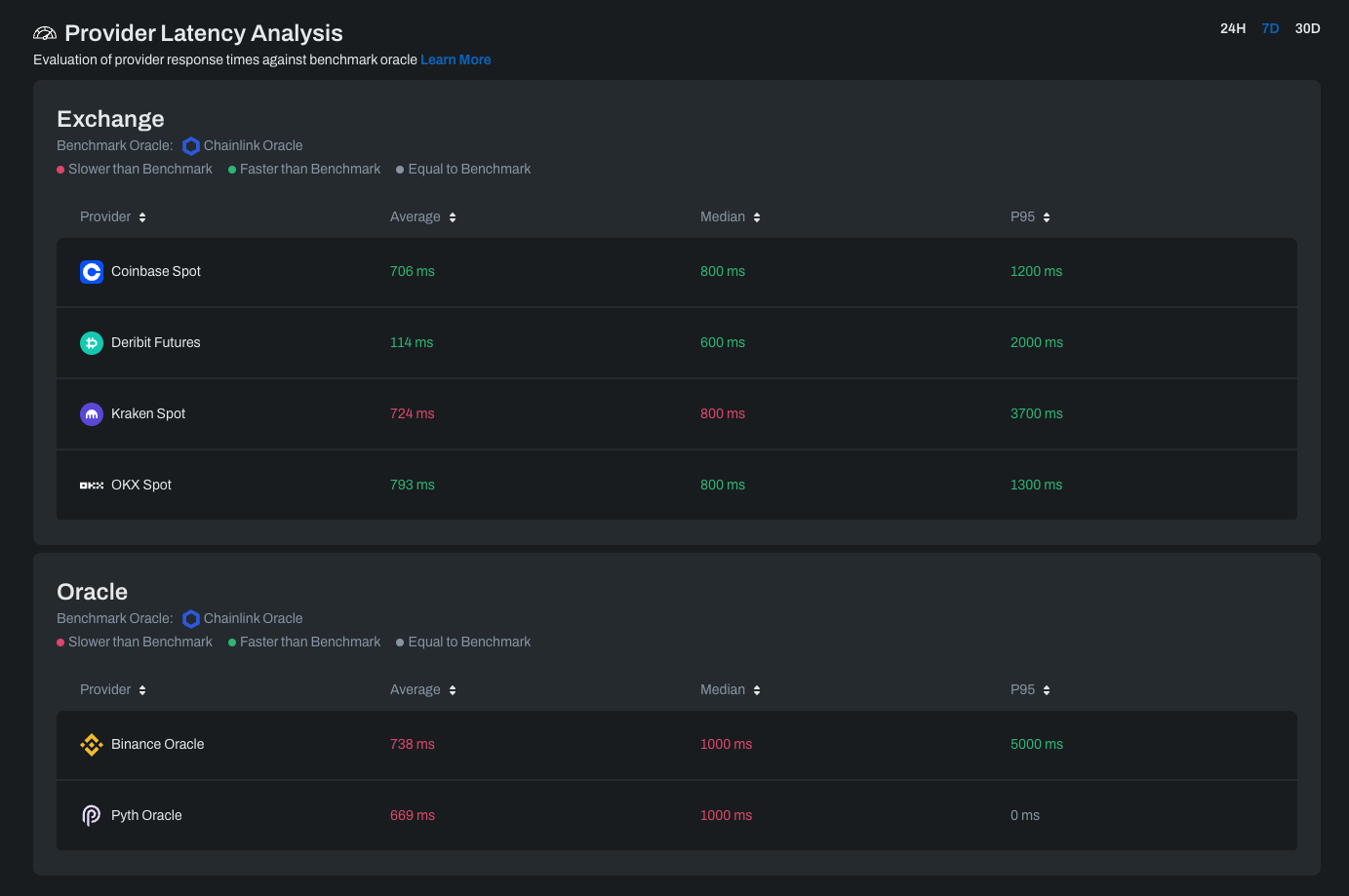This screenshot has width=1349, height=896.
Task: Click Chainlink Oracle text in Oracle section
Action: (254, 618)
